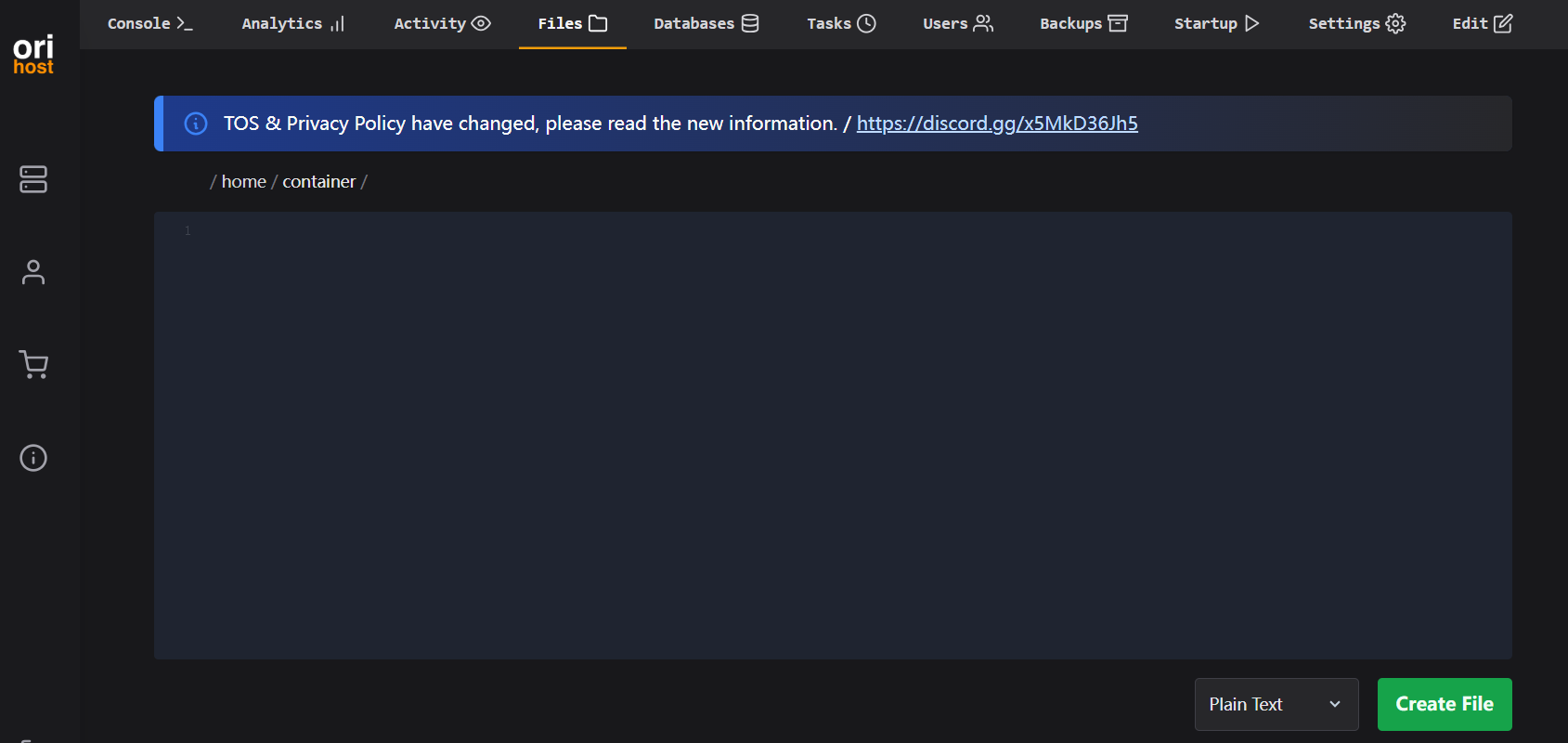Viewport: 1568px width, 743px height.
Task: Open the Activity tab
Action: coord(442,24)
